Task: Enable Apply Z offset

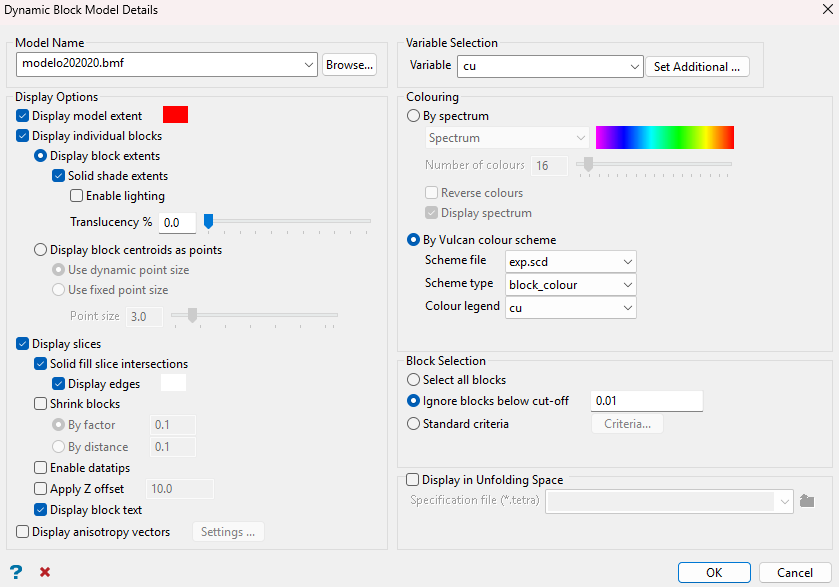Action: click(41, 489)
